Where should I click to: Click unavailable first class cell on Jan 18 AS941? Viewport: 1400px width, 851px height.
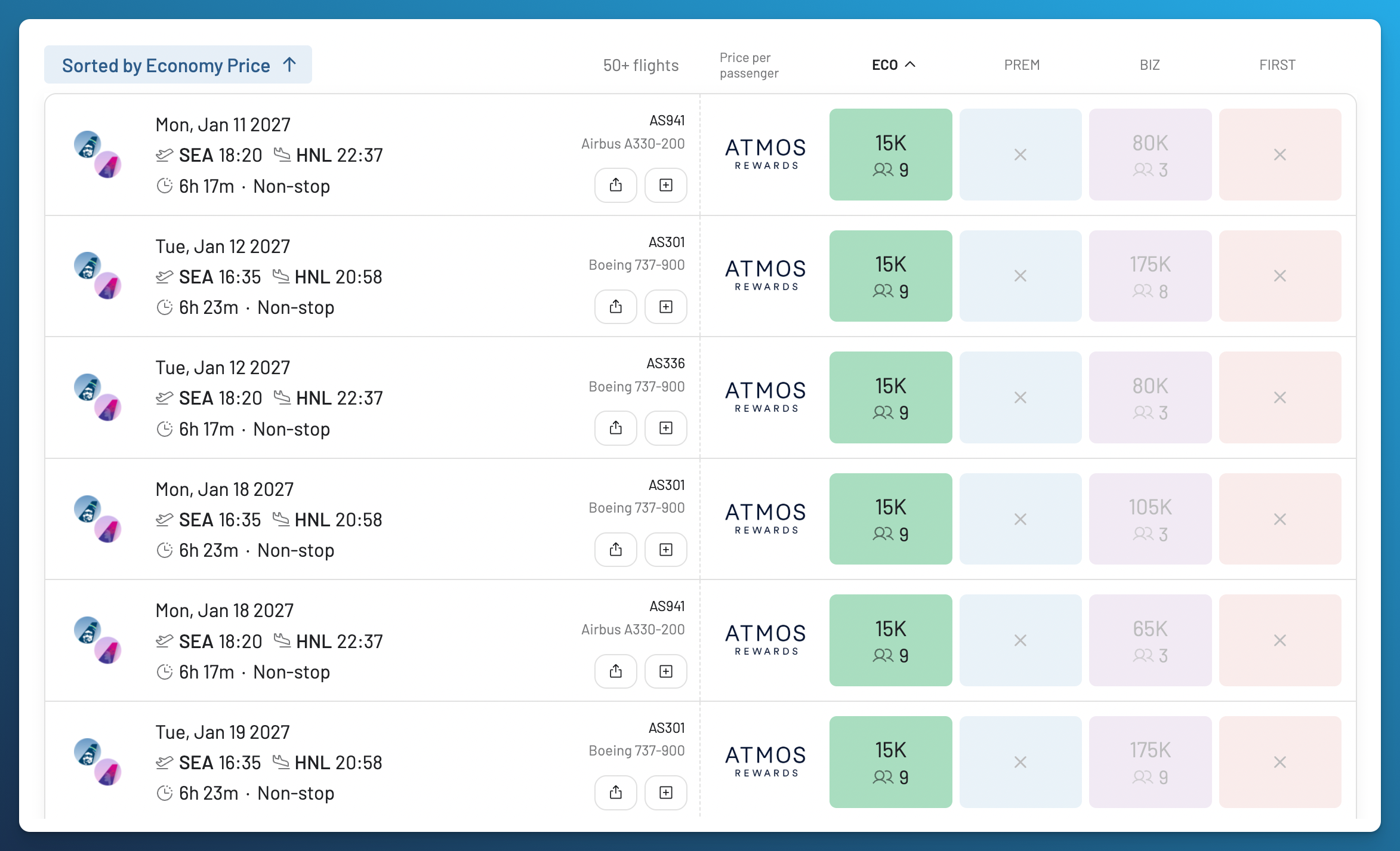coord(1280,640)
